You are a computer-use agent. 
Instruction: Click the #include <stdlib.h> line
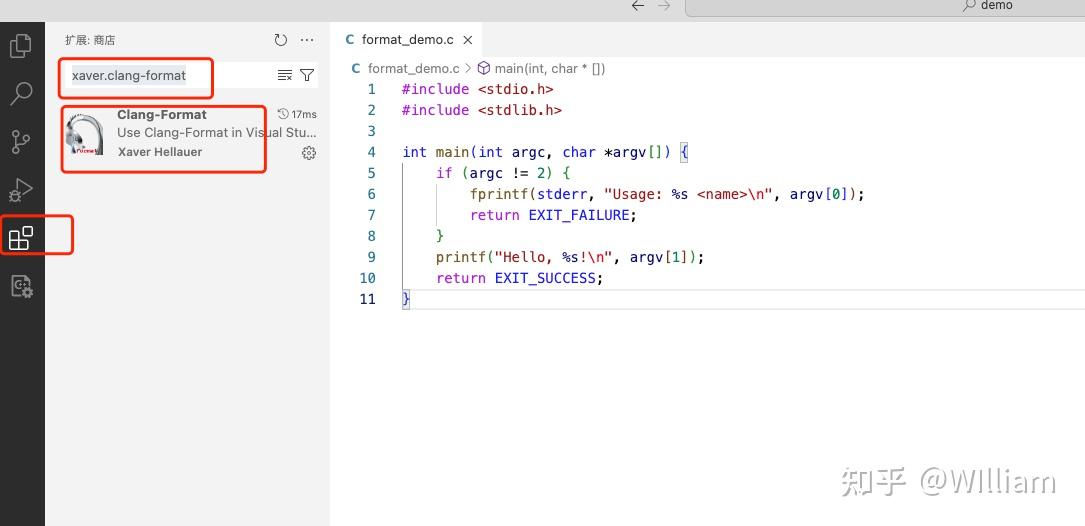(482, 110)
